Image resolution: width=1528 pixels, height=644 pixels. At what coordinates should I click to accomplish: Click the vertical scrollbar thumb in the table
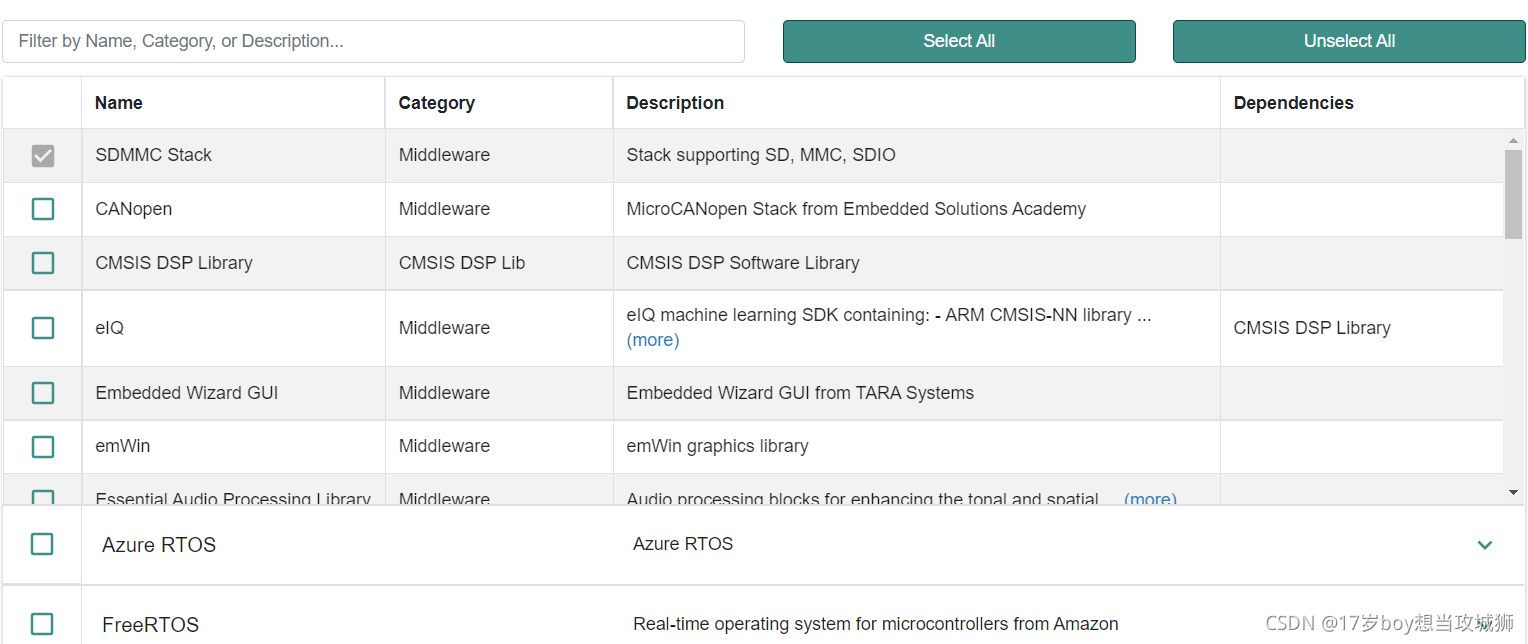(1513, 194)
